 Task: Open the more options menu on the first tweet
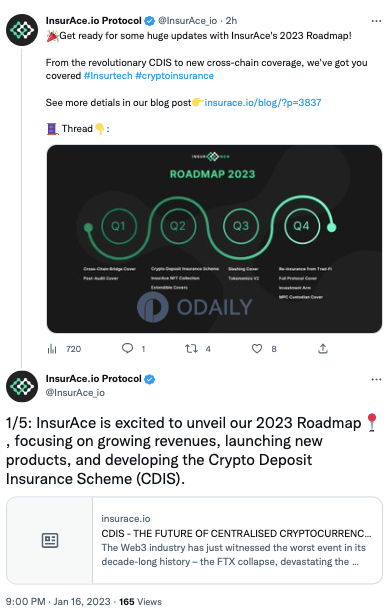point(376,21)
